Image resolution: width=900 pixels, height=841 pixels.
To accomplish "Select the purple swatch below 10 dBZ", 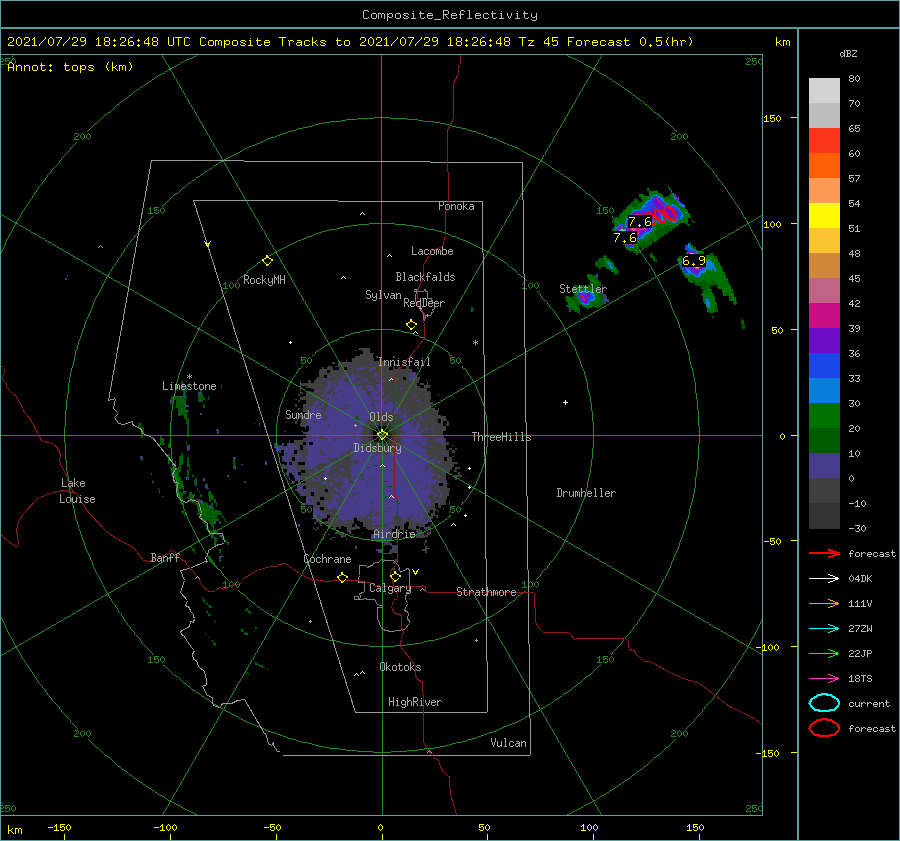I will click(x=824, y=466).
